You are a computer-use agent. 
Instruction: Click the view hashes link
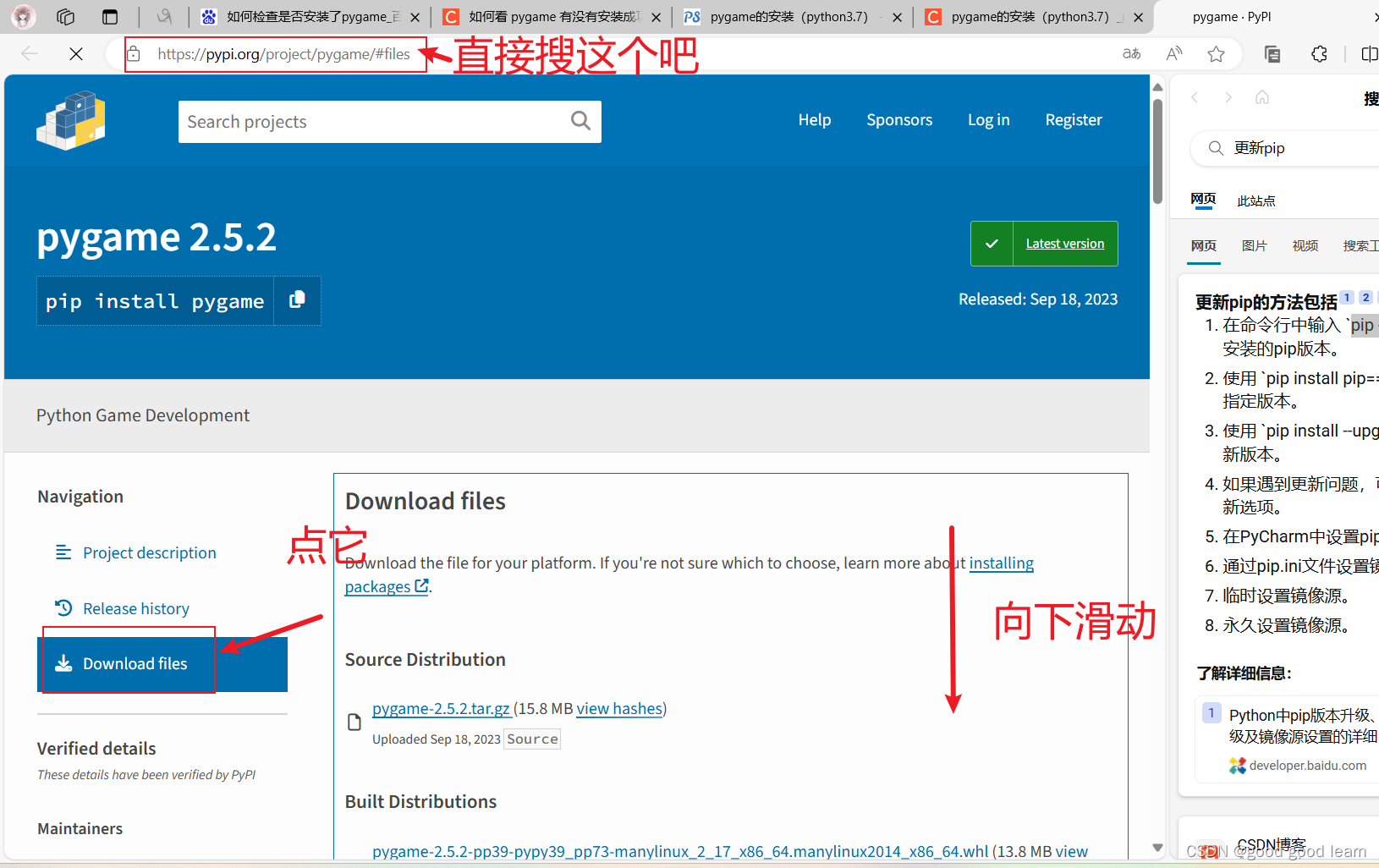click(618, 708)
